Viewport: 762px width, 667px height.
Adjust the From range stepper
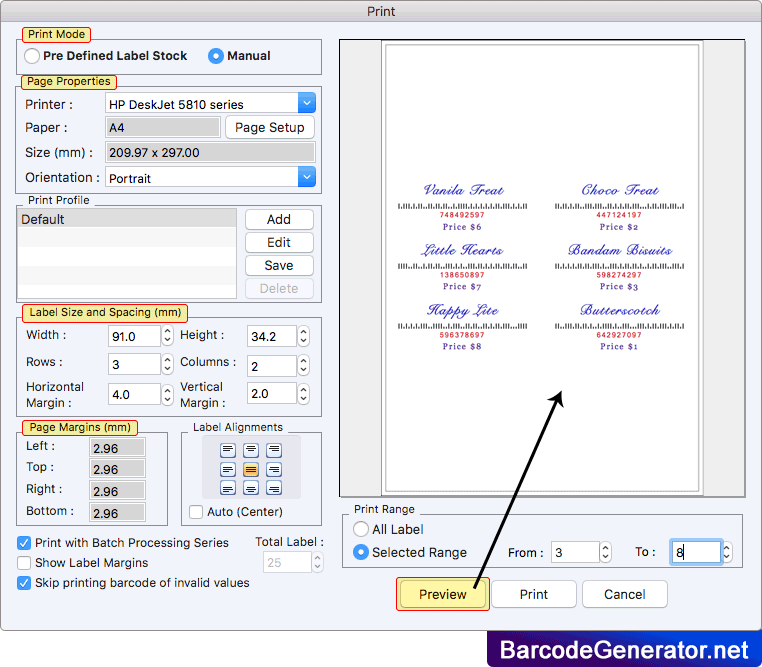click(x=606, y=552)
